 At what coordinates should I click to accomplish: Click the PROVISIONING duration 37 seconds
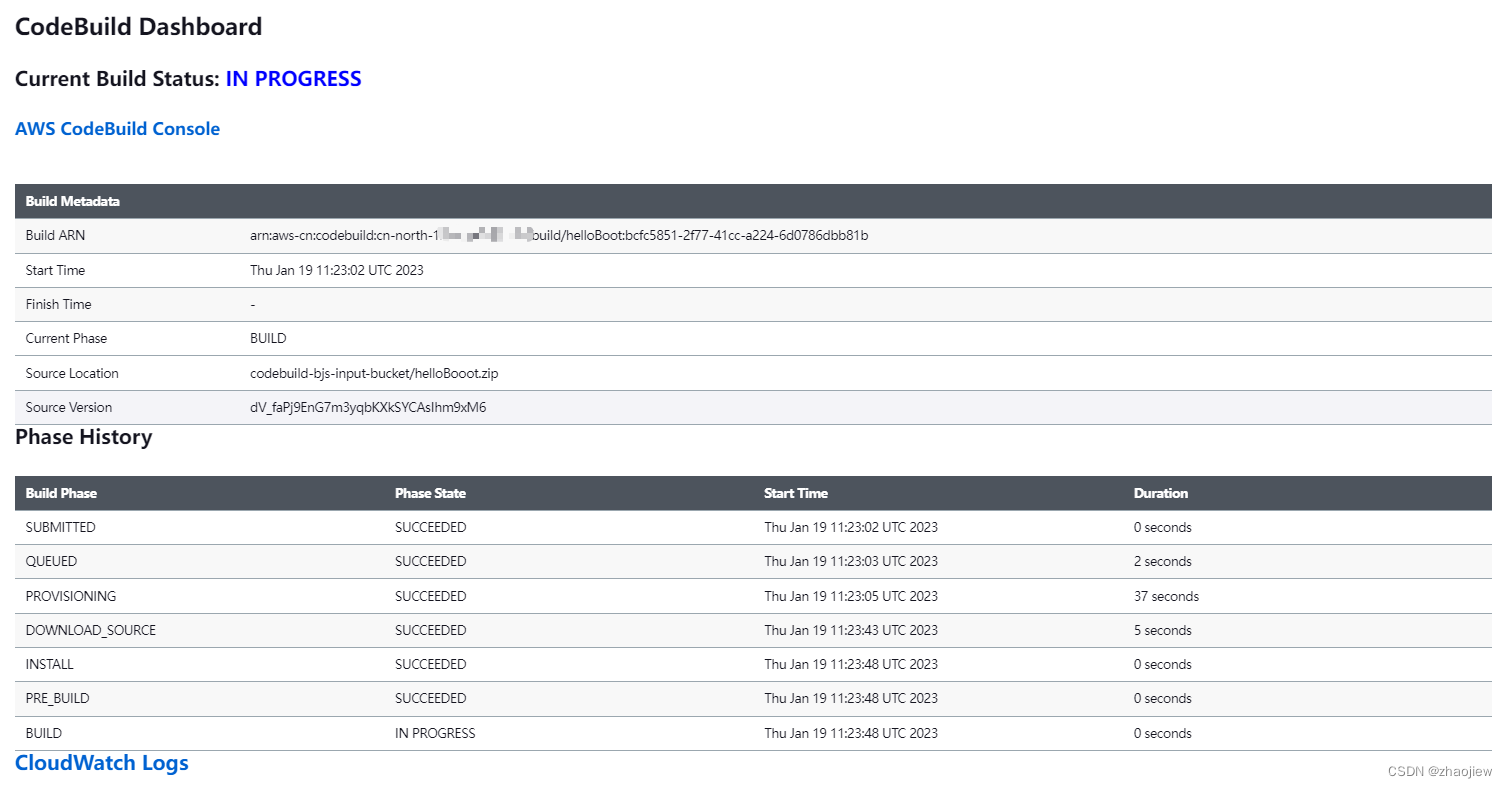click(x=1166, y=596)
